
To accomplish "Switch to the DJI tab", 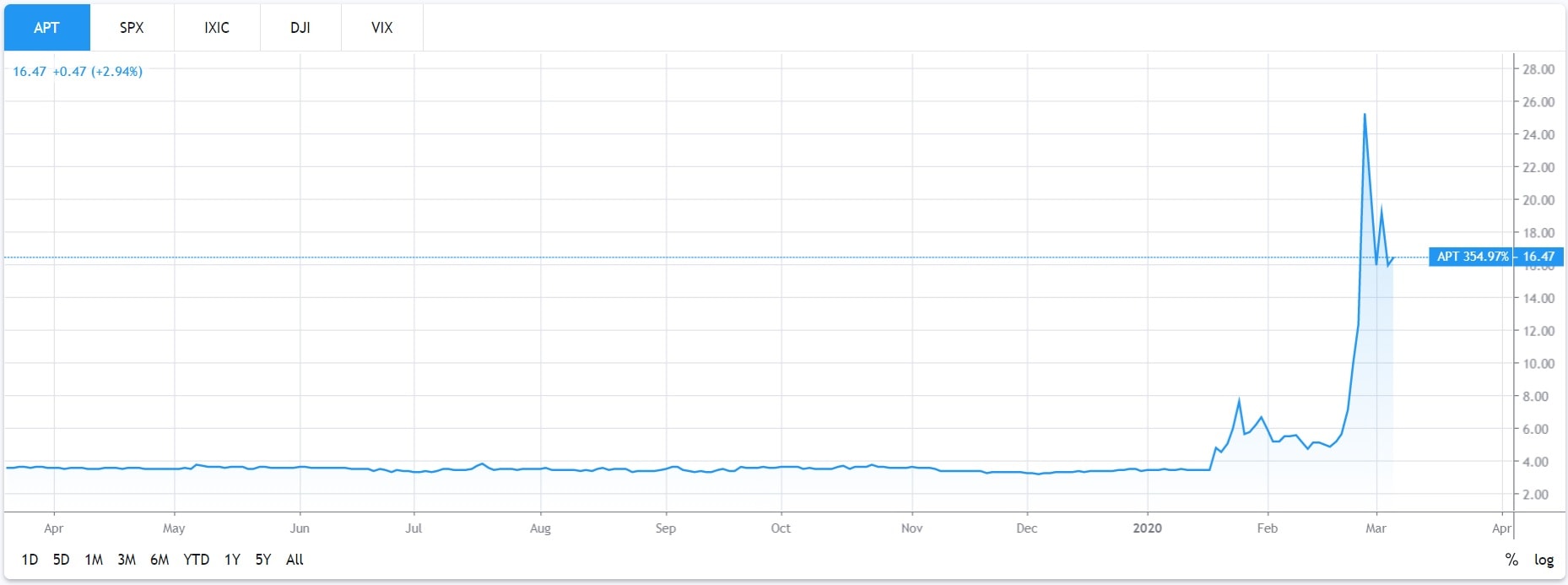I will point(300,28).
